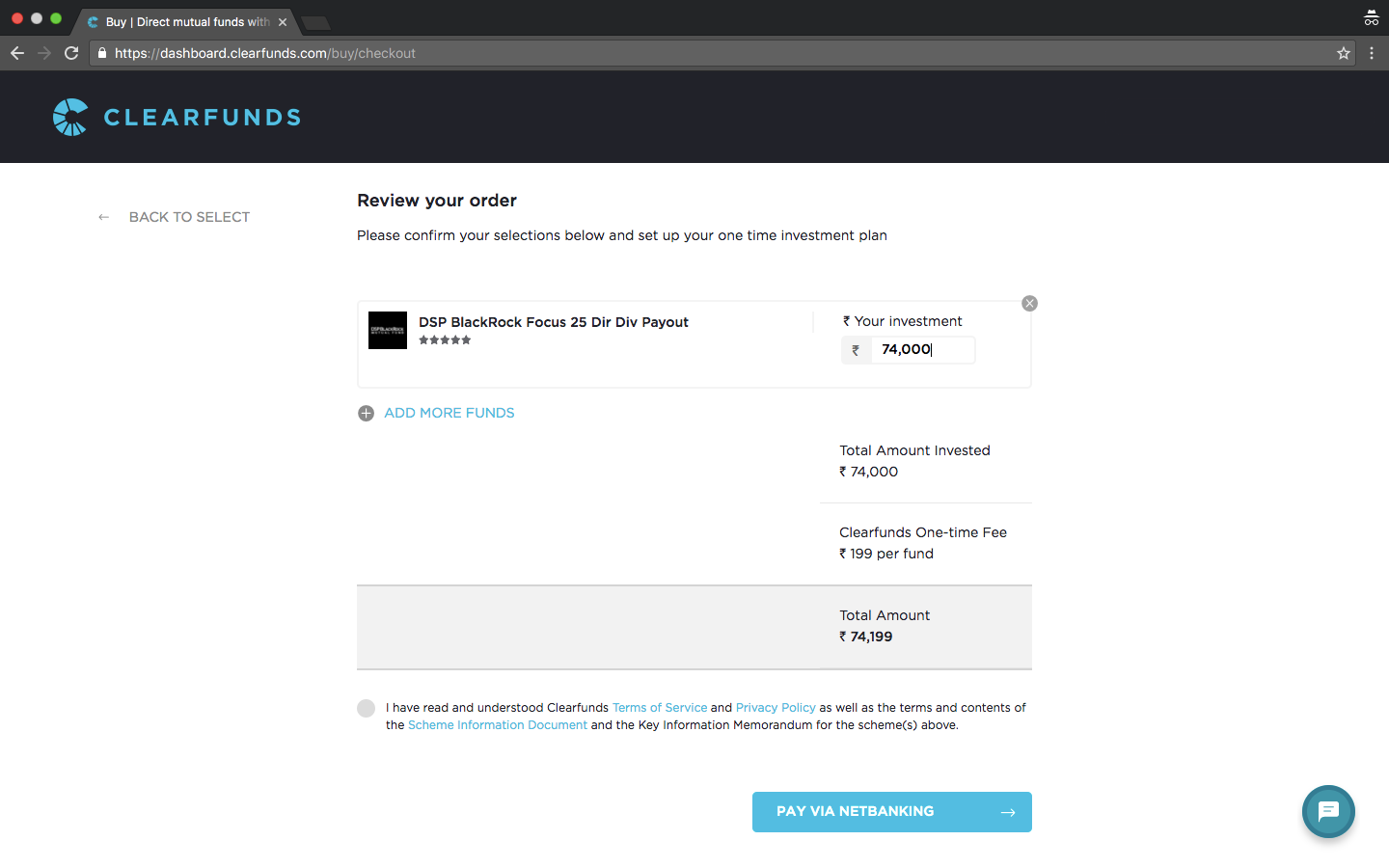Image resolution: width=1389 pixels, height=868 pixels.
Task: Remove DSP BlackRock fund with X icon
Action: pyautogui.click(x=1030, y=303)
